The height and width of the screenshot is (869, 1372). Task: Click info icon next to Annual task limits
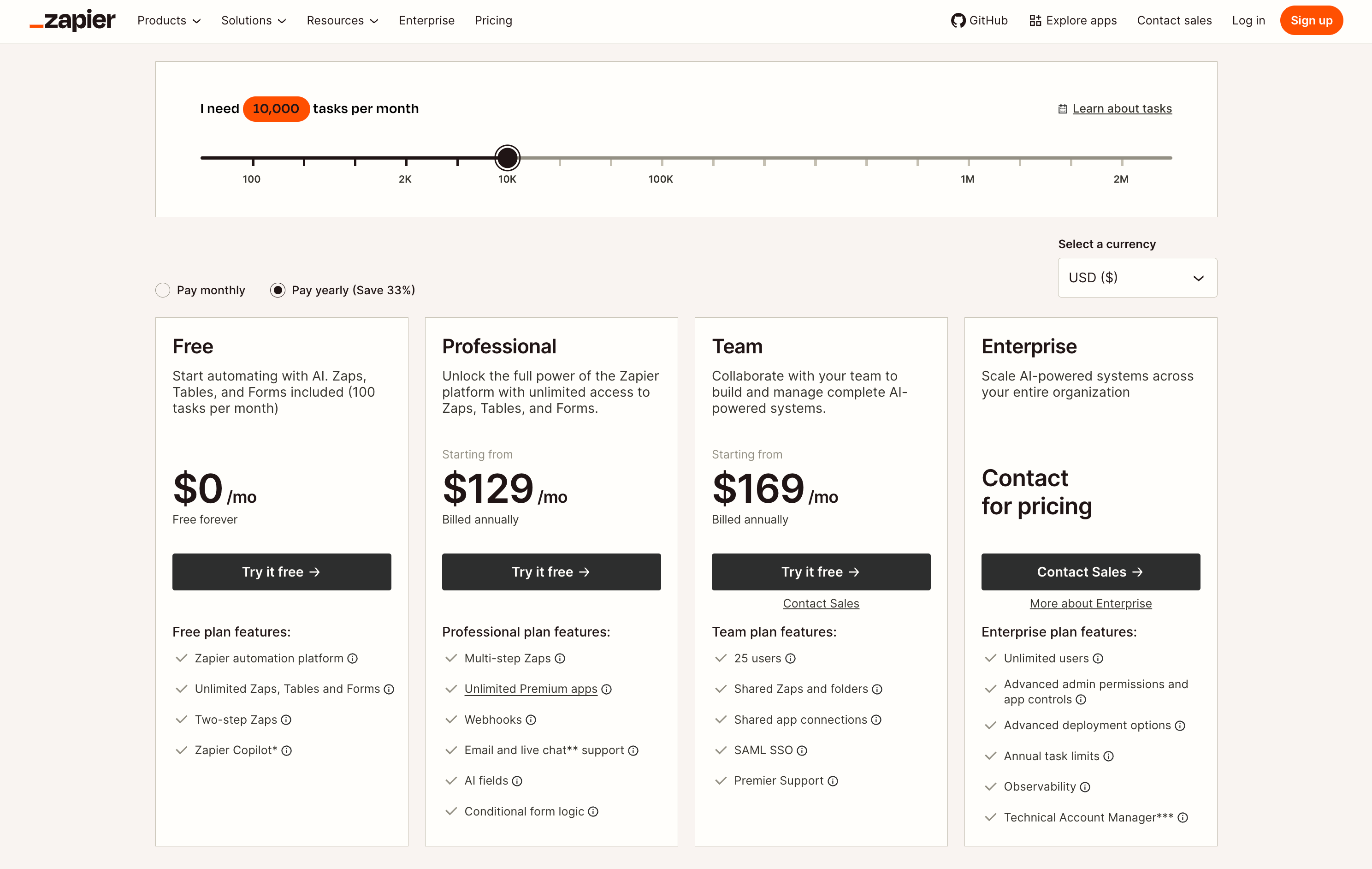(x=1108, y=756)
